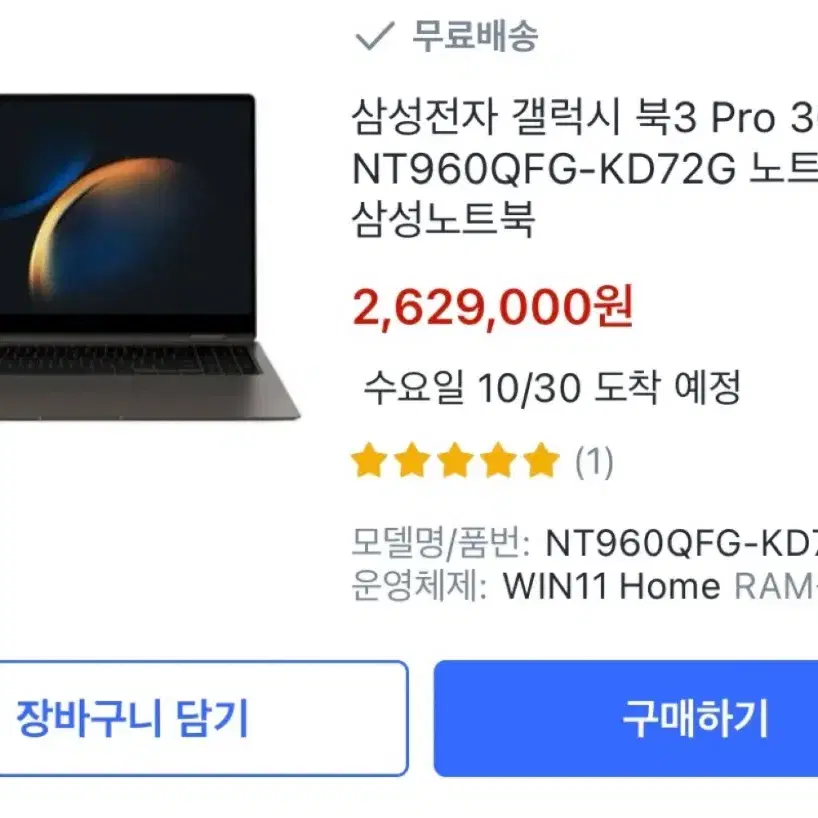Click the 모델명/품번 model number line
The image size is (818, 818).
coord(585,543)
